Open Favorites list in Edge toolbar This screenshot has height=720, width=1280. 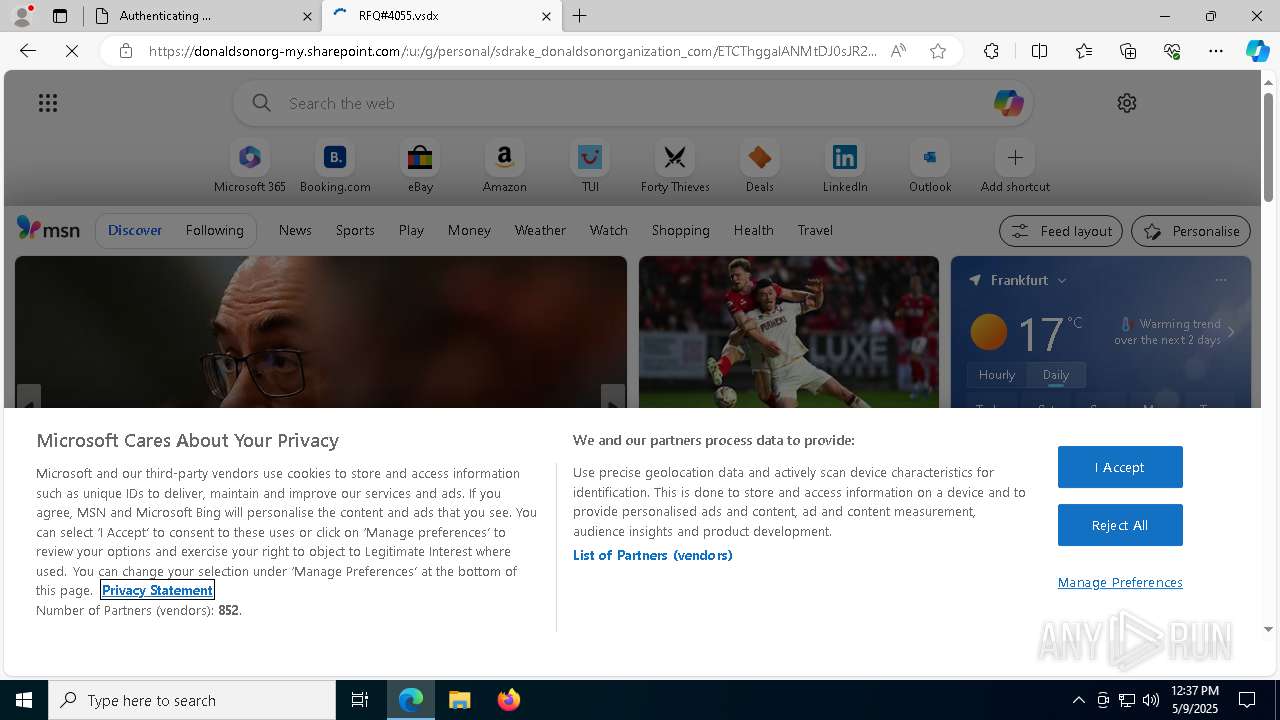click(1084, 51)
